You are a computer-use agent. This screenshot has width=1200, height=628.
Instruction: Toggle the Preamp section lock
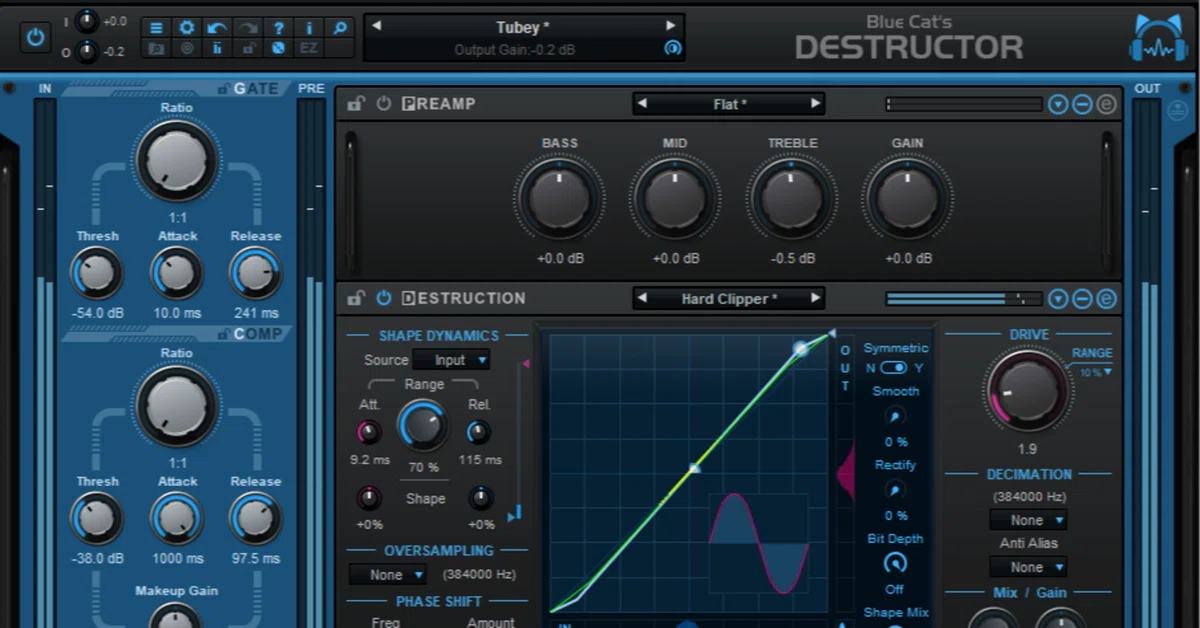(x=355, y=104)
